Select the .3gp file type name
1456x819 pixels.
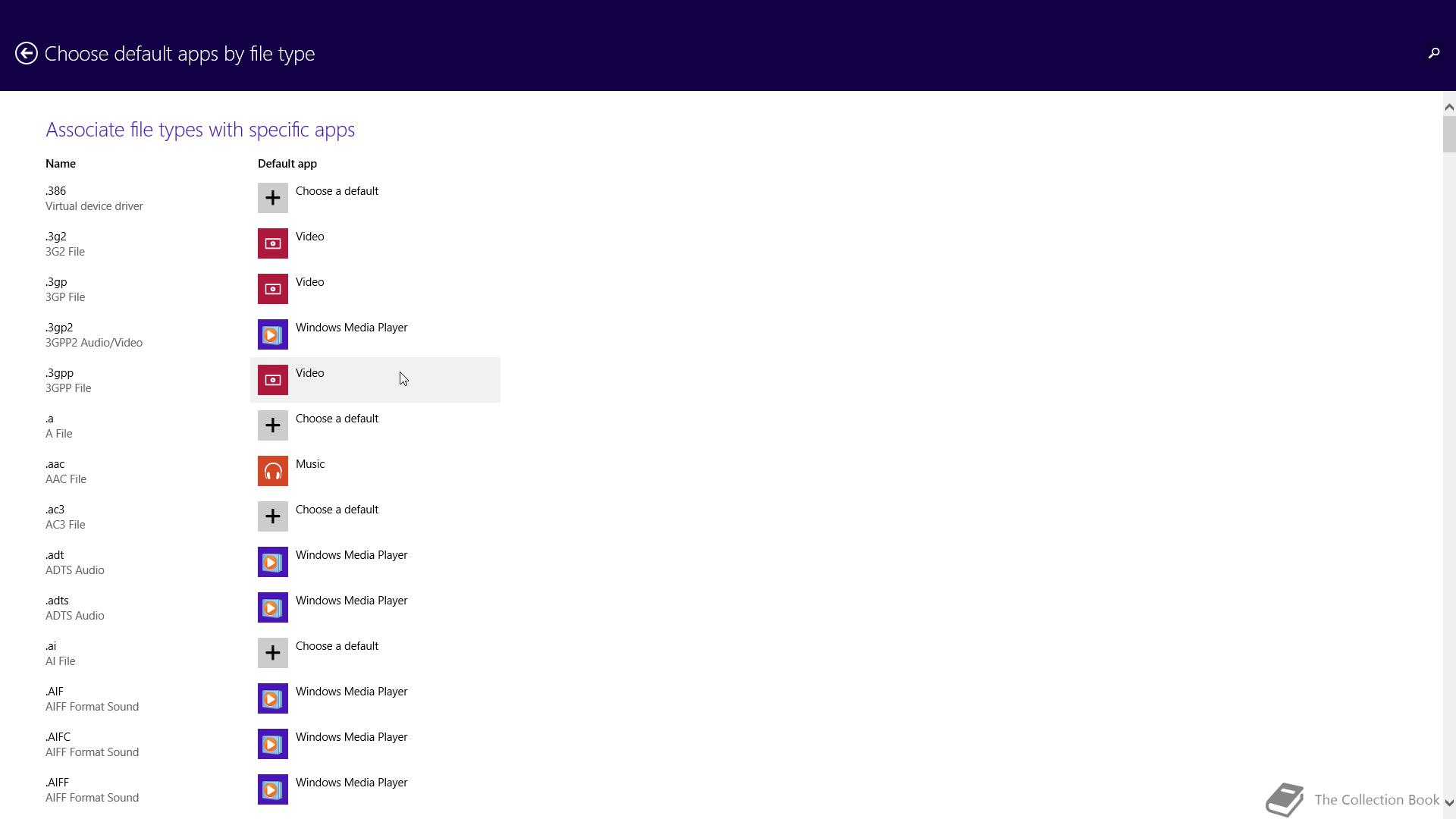pos(56,282)
